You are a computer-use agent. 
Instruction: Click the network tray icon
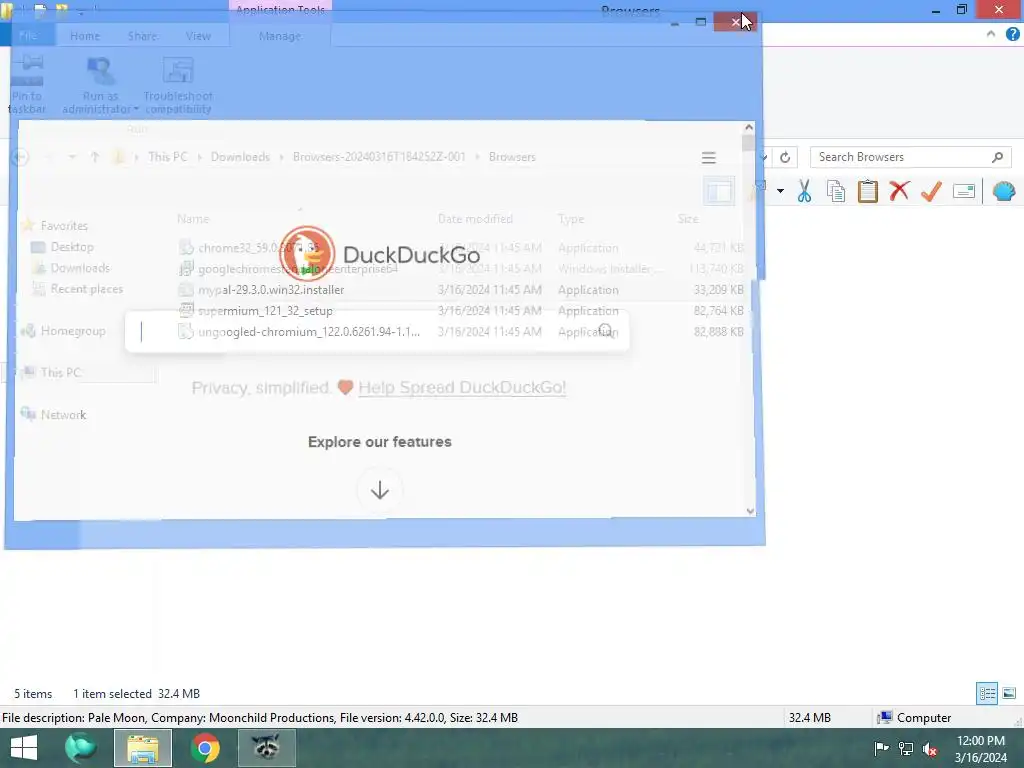[x=906, y=748]
